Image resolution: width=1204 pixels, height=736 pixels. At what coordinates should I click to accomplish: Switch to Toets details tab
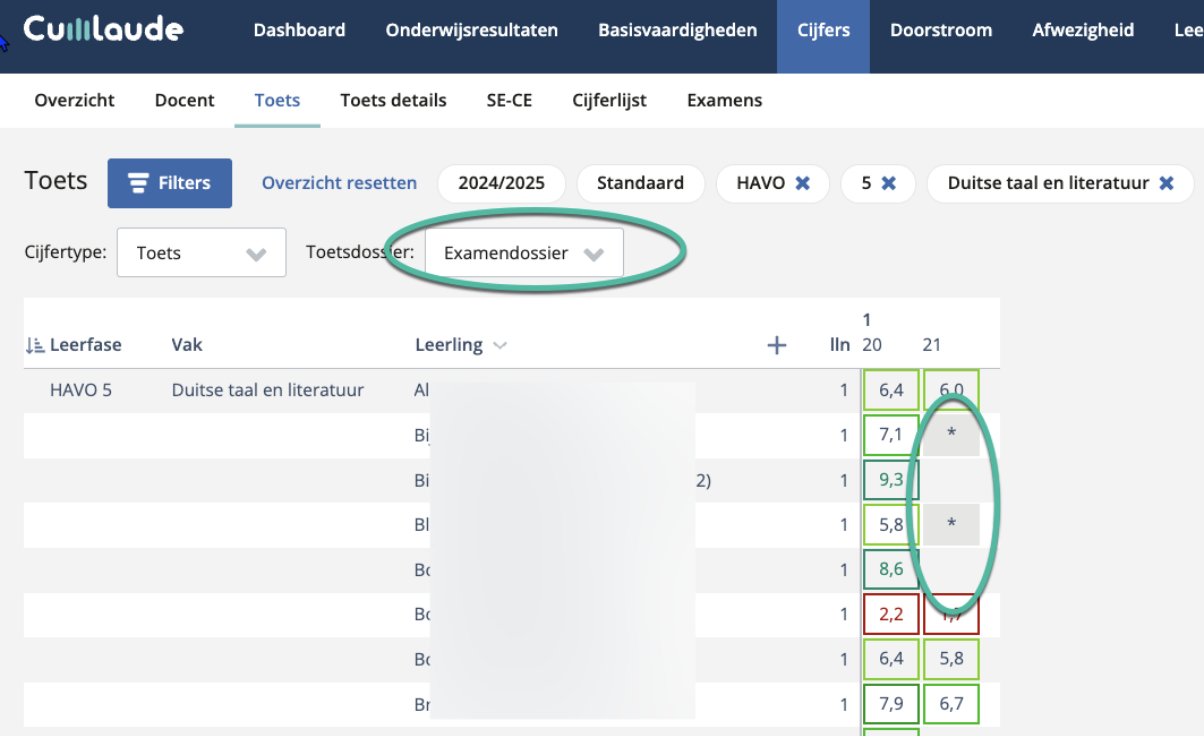[x=393, y=100]
